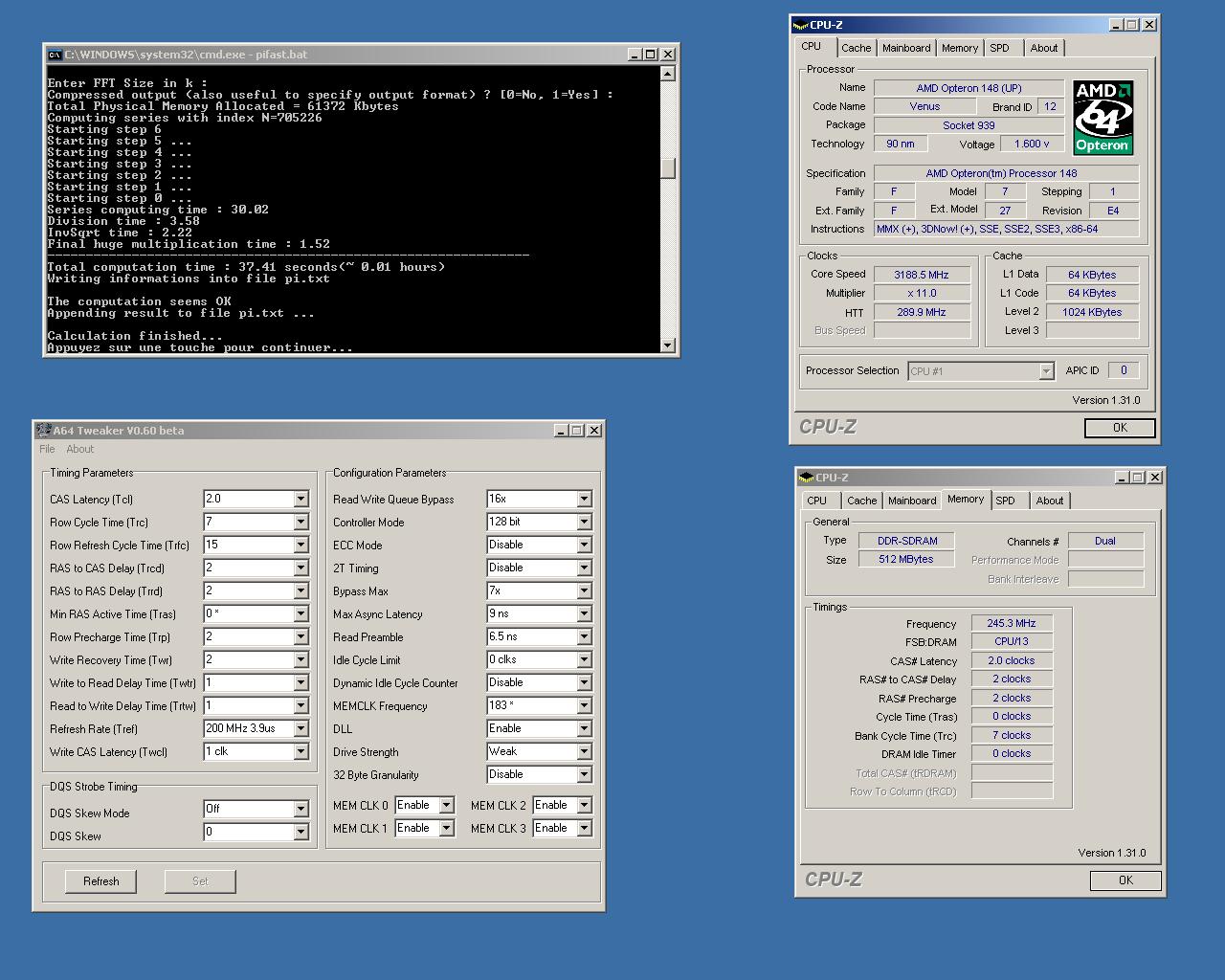Expand Row Refresh Cycle Time (Trfc) dropdown
Image resolution: width=1225 pixels, height=980 pixels.
(301, 545)
